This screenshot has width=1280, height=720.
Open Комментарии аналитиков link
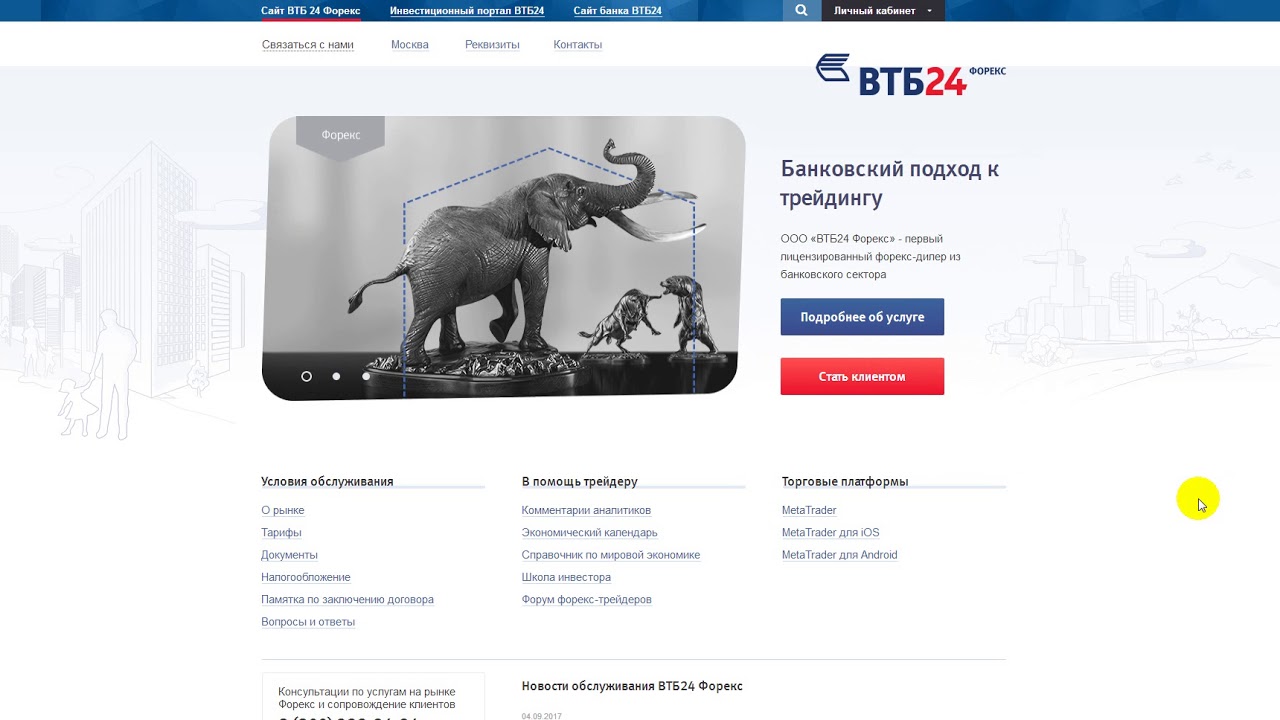(586, 511)
